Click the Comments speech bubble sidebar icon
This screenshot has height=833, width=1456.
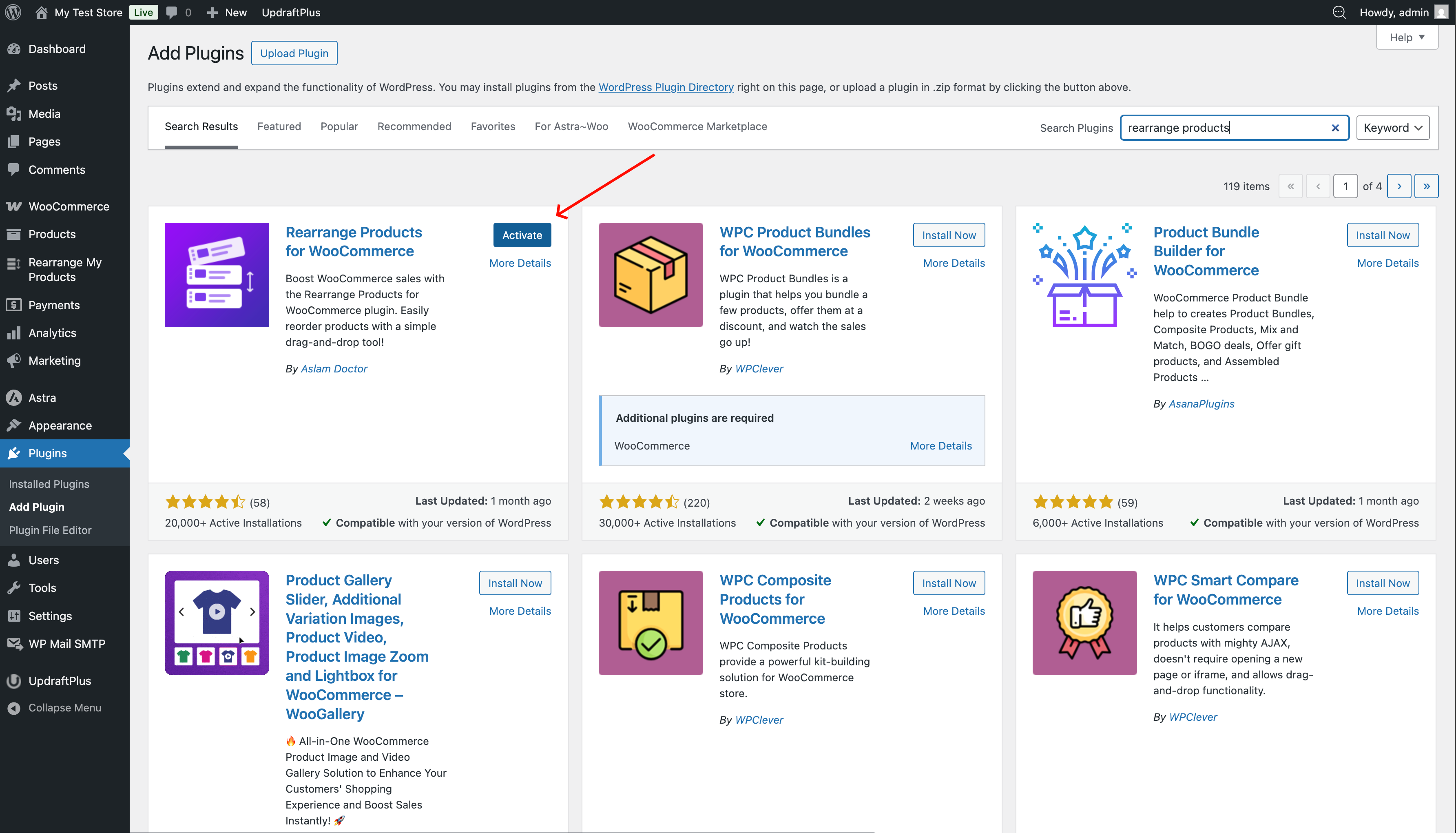(14, 170)
